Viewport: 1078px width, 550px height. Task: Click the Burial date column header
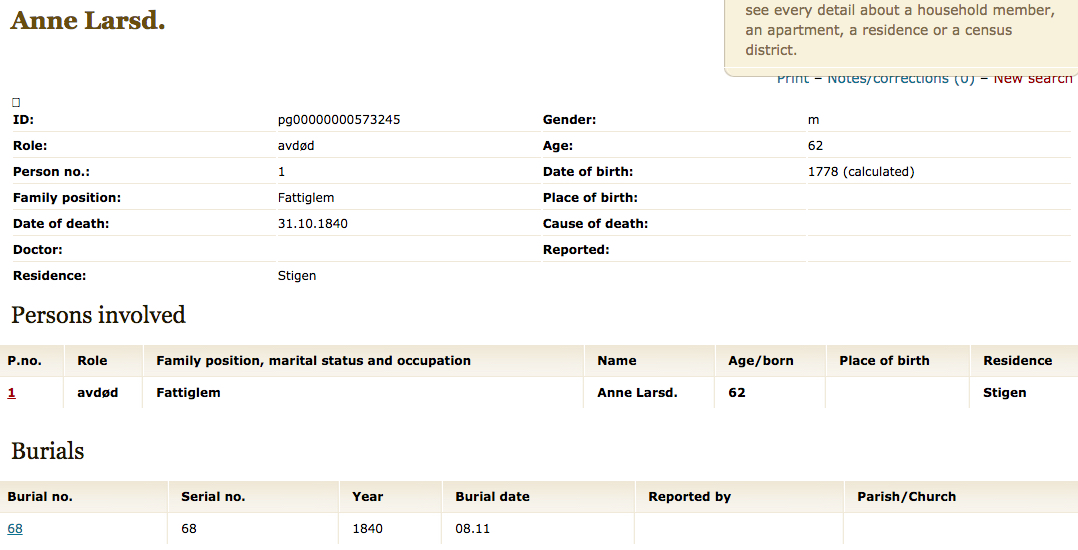[x=492, y=496]
